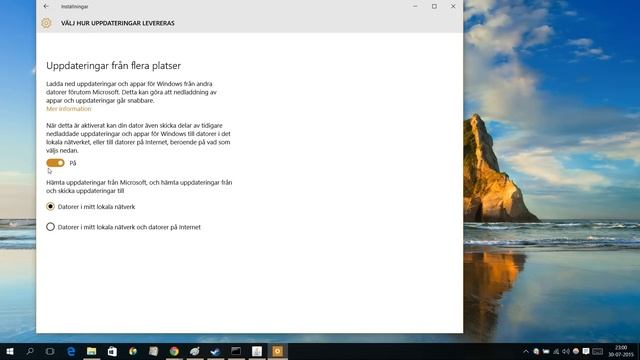Image resolution: width=640 pixels, height=360 pixels.
Task: Launch Microsoft Edge from the taskbar
Action: (71, 351)
